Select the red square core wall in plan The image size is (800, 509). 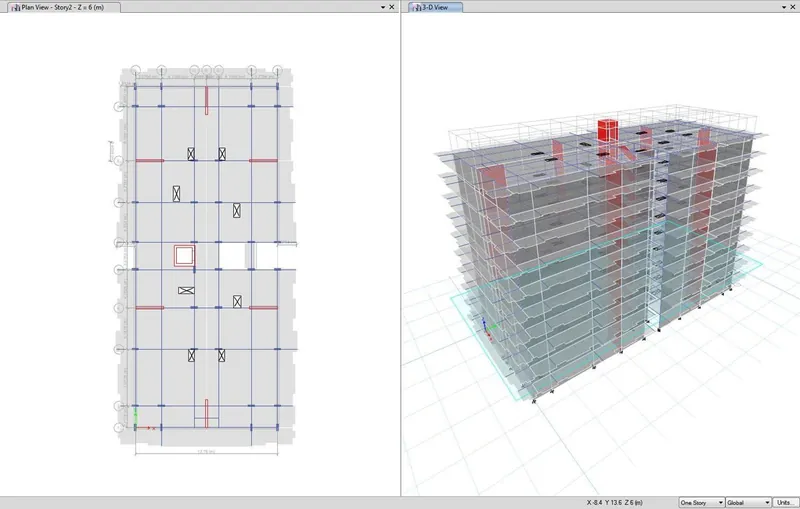coord(184,256)
